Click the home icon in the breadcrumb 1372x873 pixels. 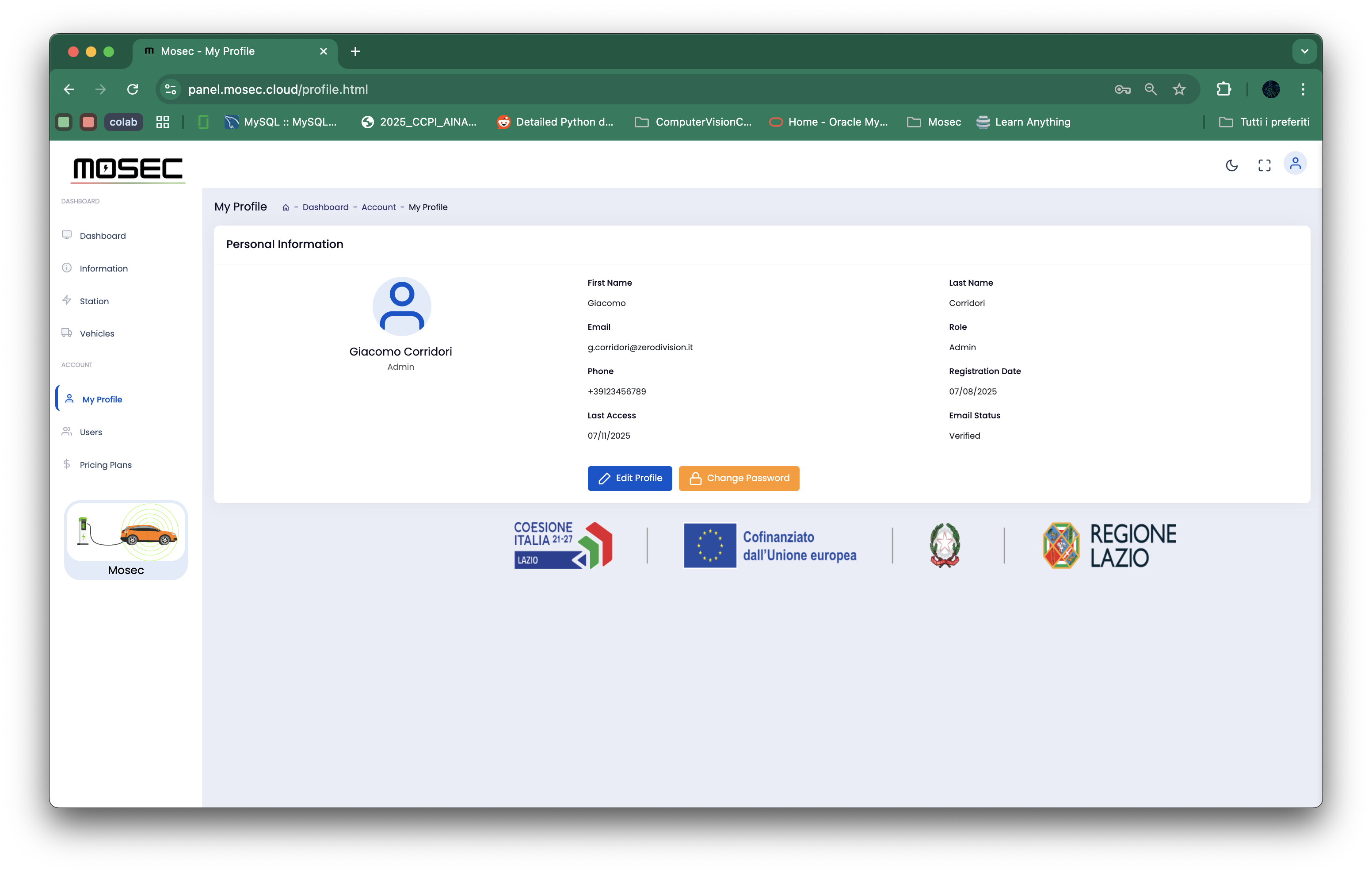286,207
